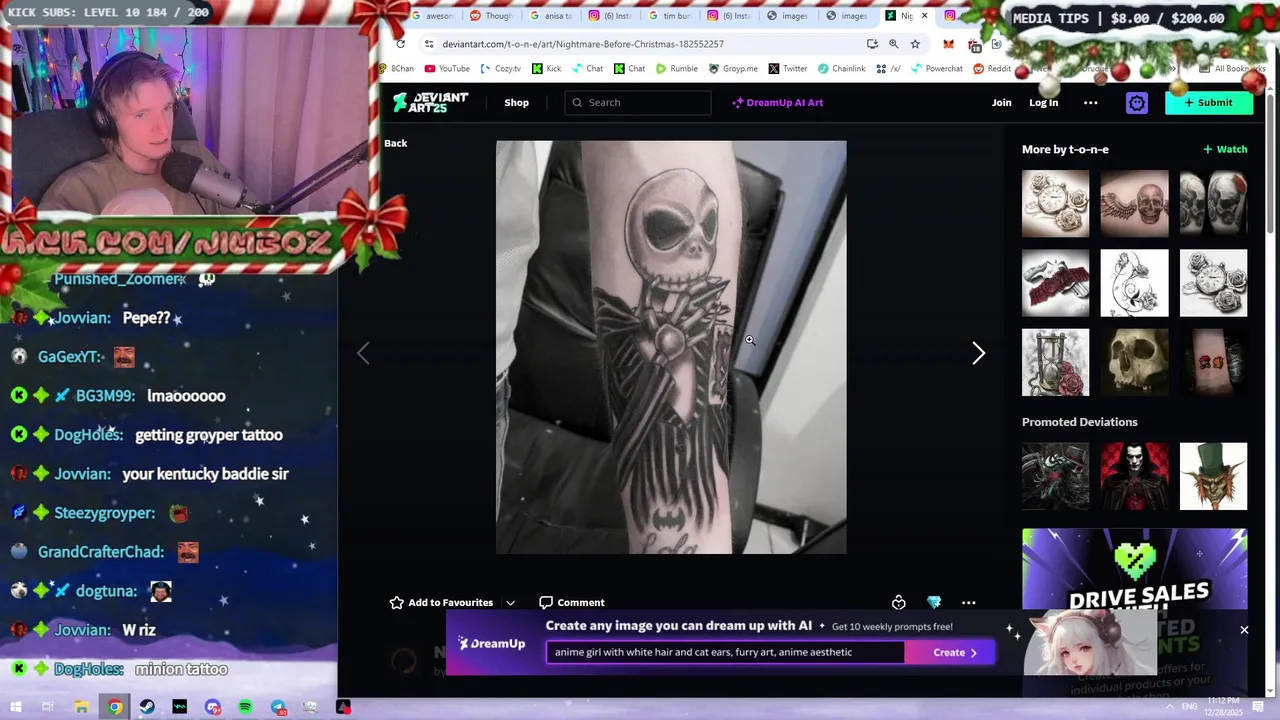Open the Cozy.tv bookmark
This screenshot has width=1280, height=720.
pyautogui.click(x=500, y=69)
